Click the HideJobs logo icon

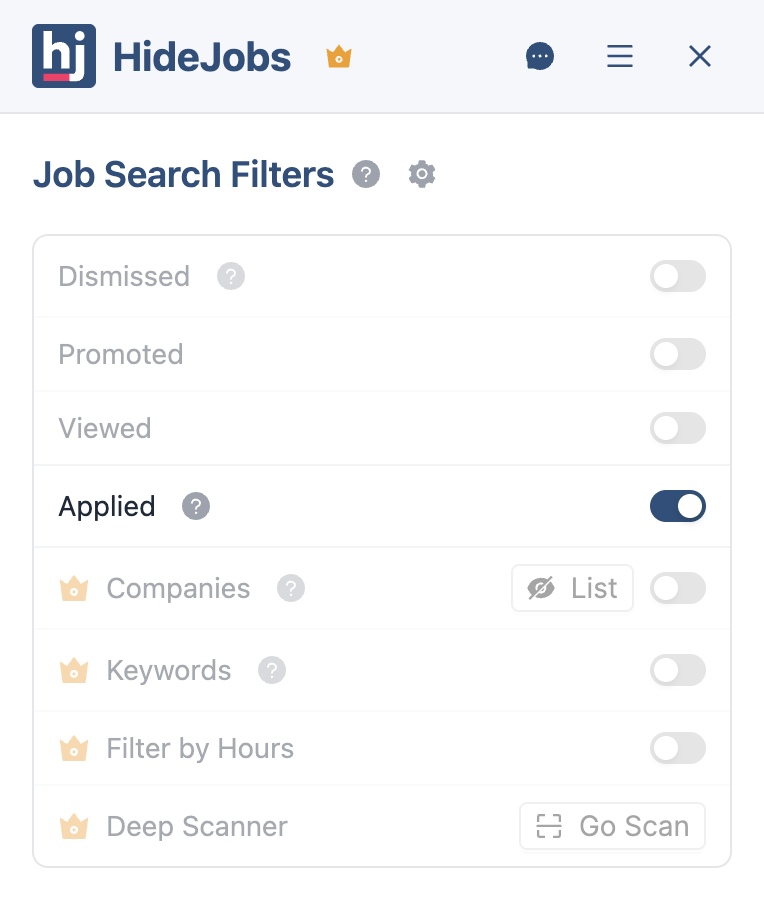tap(64, 56)
